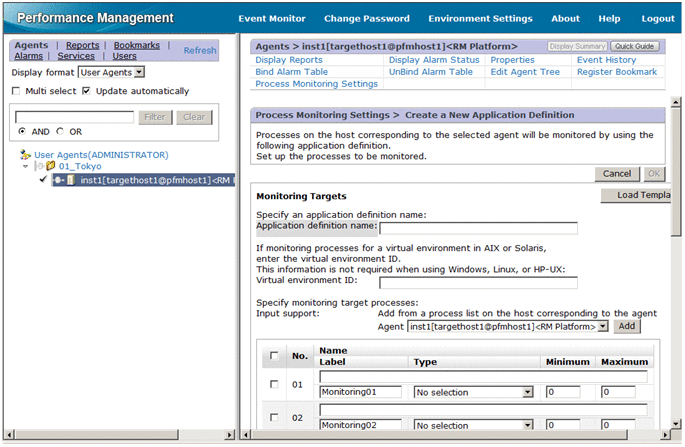Click the Clear button

pos(194,117)
